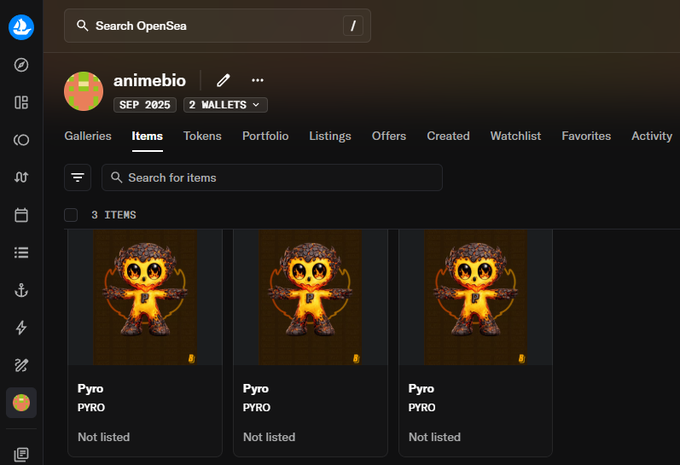Open the second Pyro NFT image
The image size is (680, 465).
pos(311,298)
